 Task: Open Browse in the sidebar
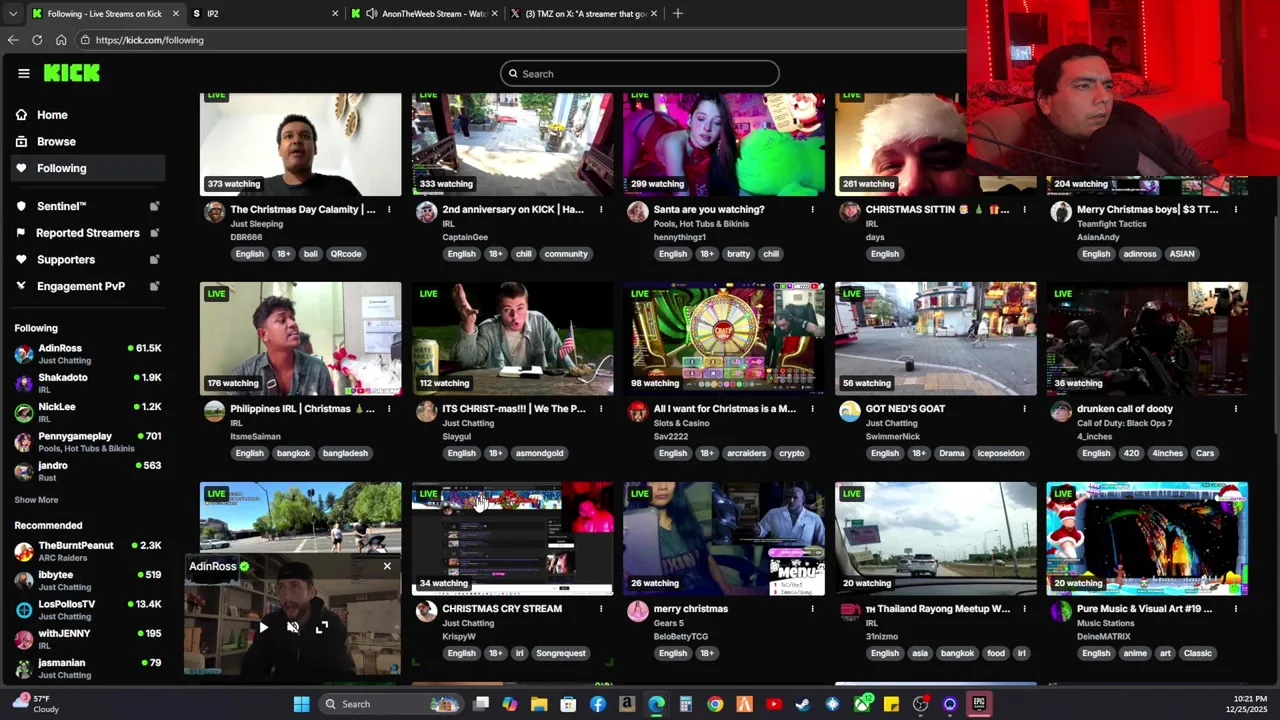(x=56, y=142)
